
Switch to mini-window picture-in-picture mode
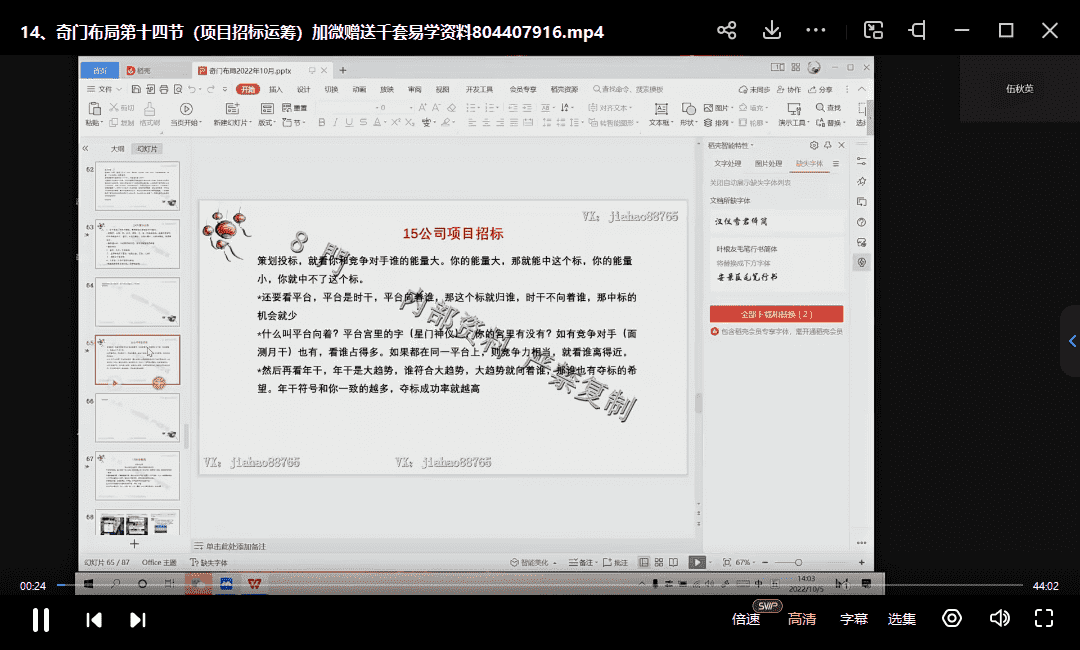click(x=874, y=31)
